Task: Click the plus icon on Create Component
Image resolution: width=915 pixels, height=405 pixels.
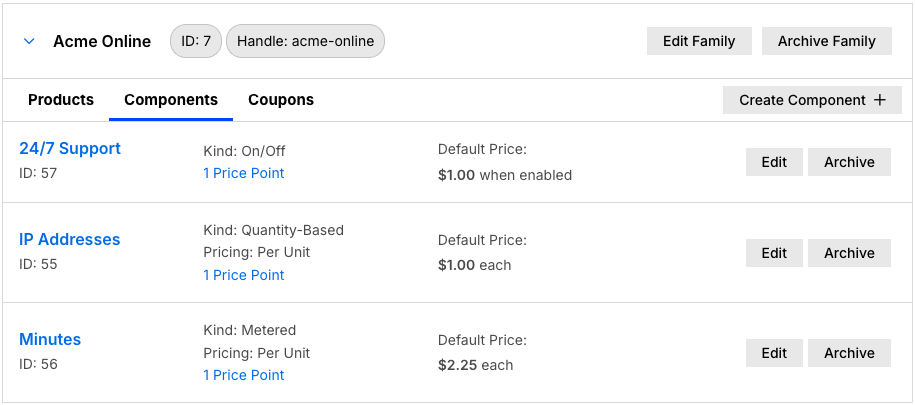Action: tap(880, 100)
